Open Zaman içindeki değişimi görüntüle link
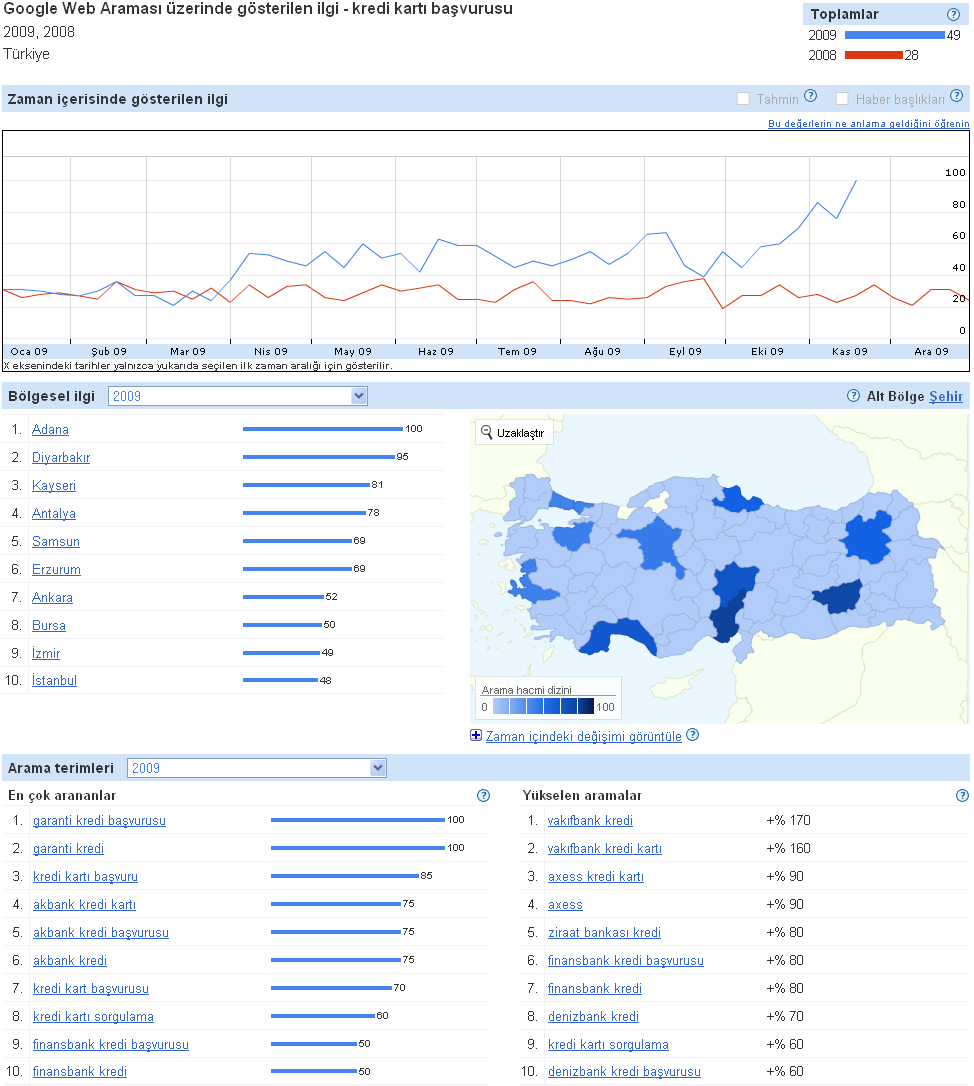 [583, 736]
